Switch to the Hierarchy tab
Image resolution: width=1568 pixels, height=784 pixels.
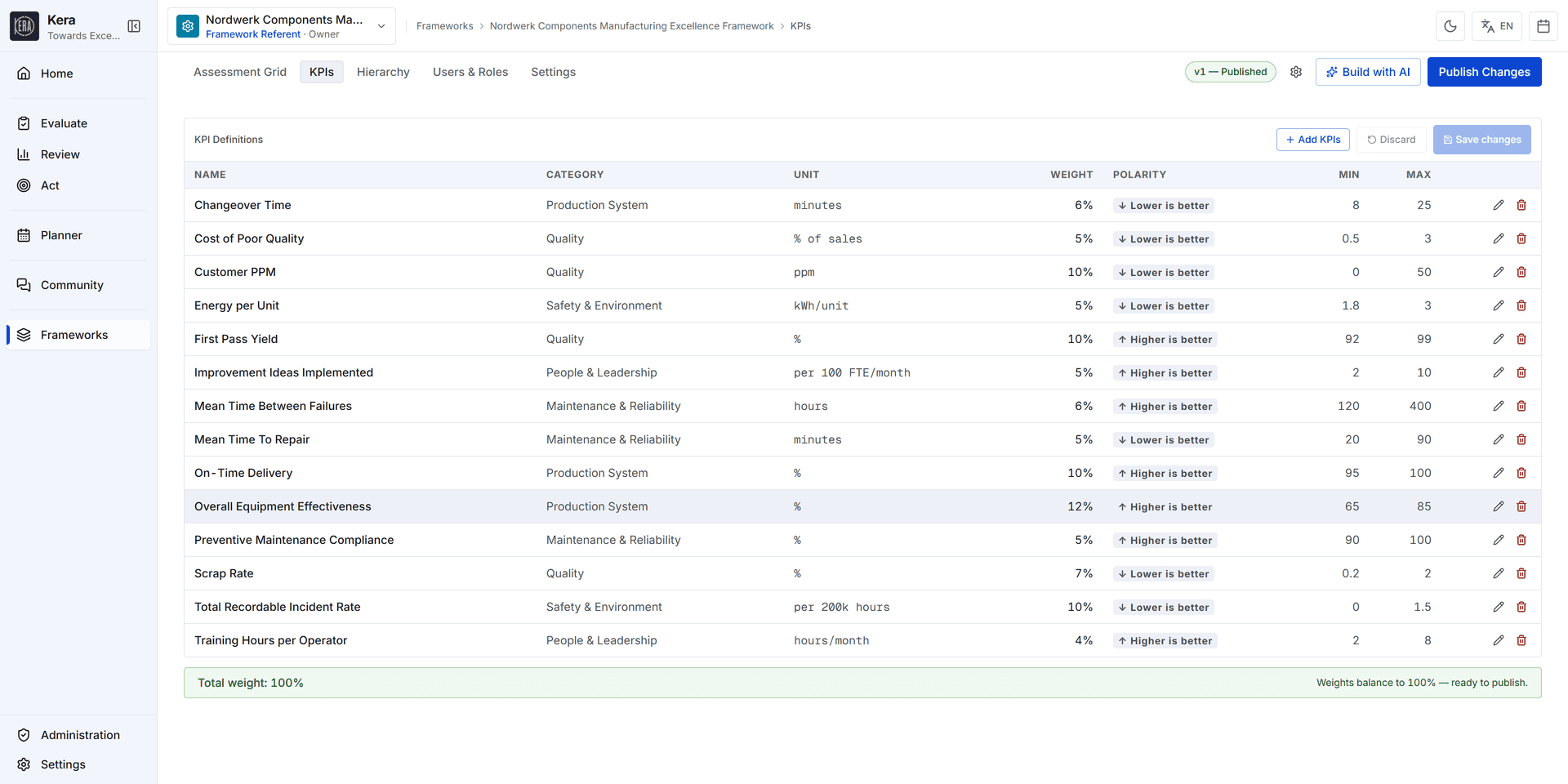click(x=383, y=72)
